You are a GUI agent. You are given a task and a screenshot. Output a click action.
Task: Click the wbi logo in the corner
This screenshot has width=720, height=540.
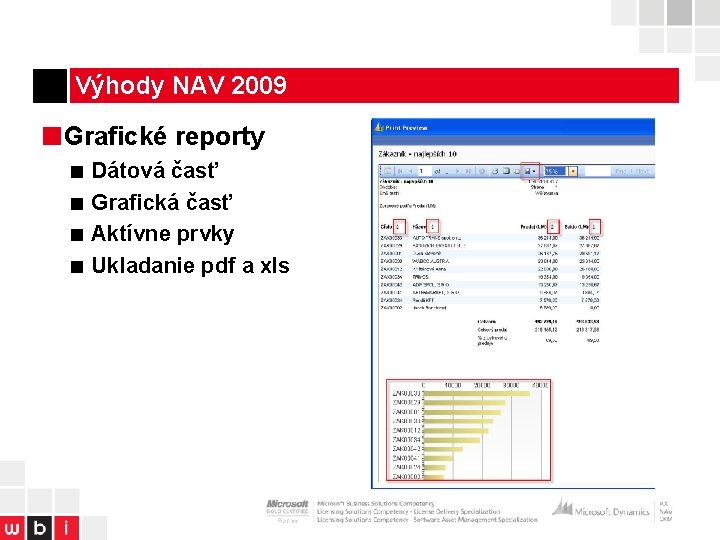click(x=39, y=528)
